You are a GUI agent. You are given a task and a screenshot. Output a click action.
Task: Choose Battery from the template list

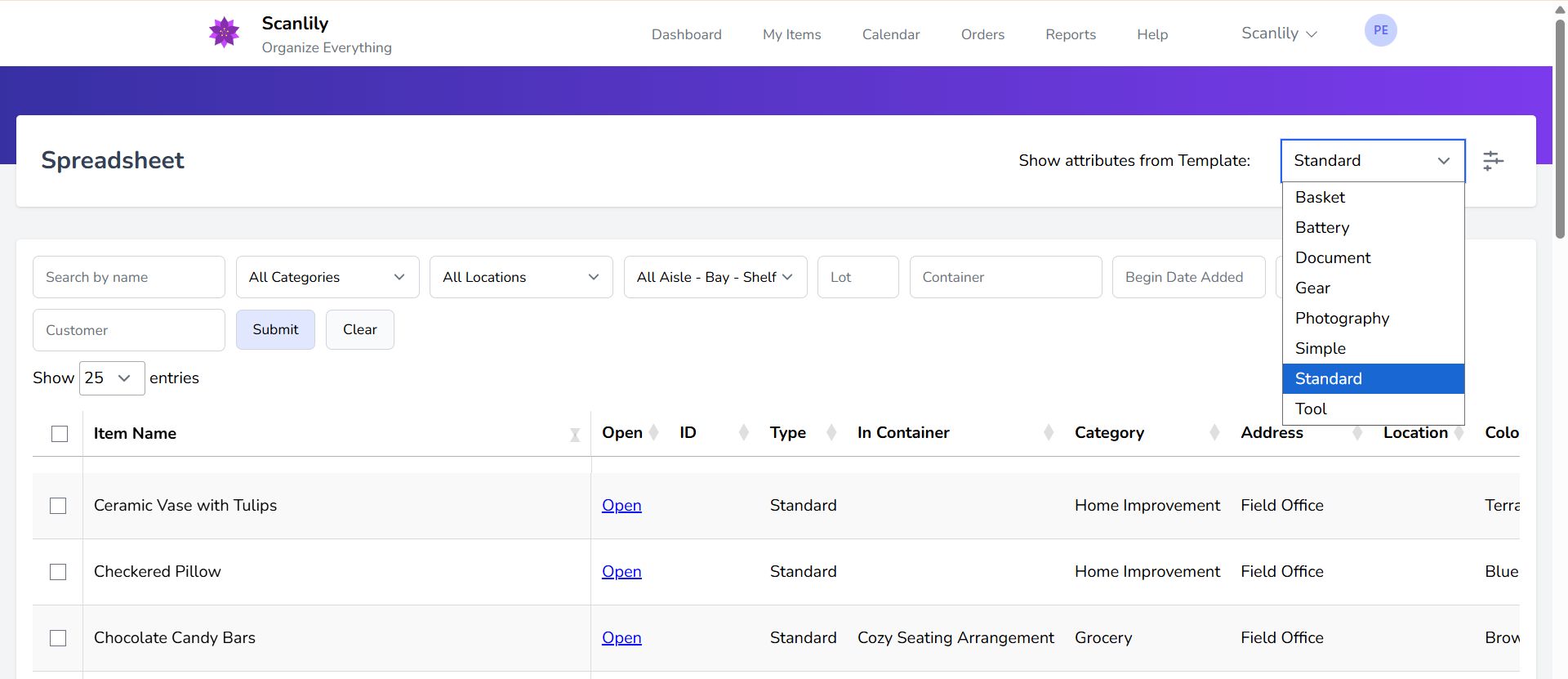pos(1374,228)
